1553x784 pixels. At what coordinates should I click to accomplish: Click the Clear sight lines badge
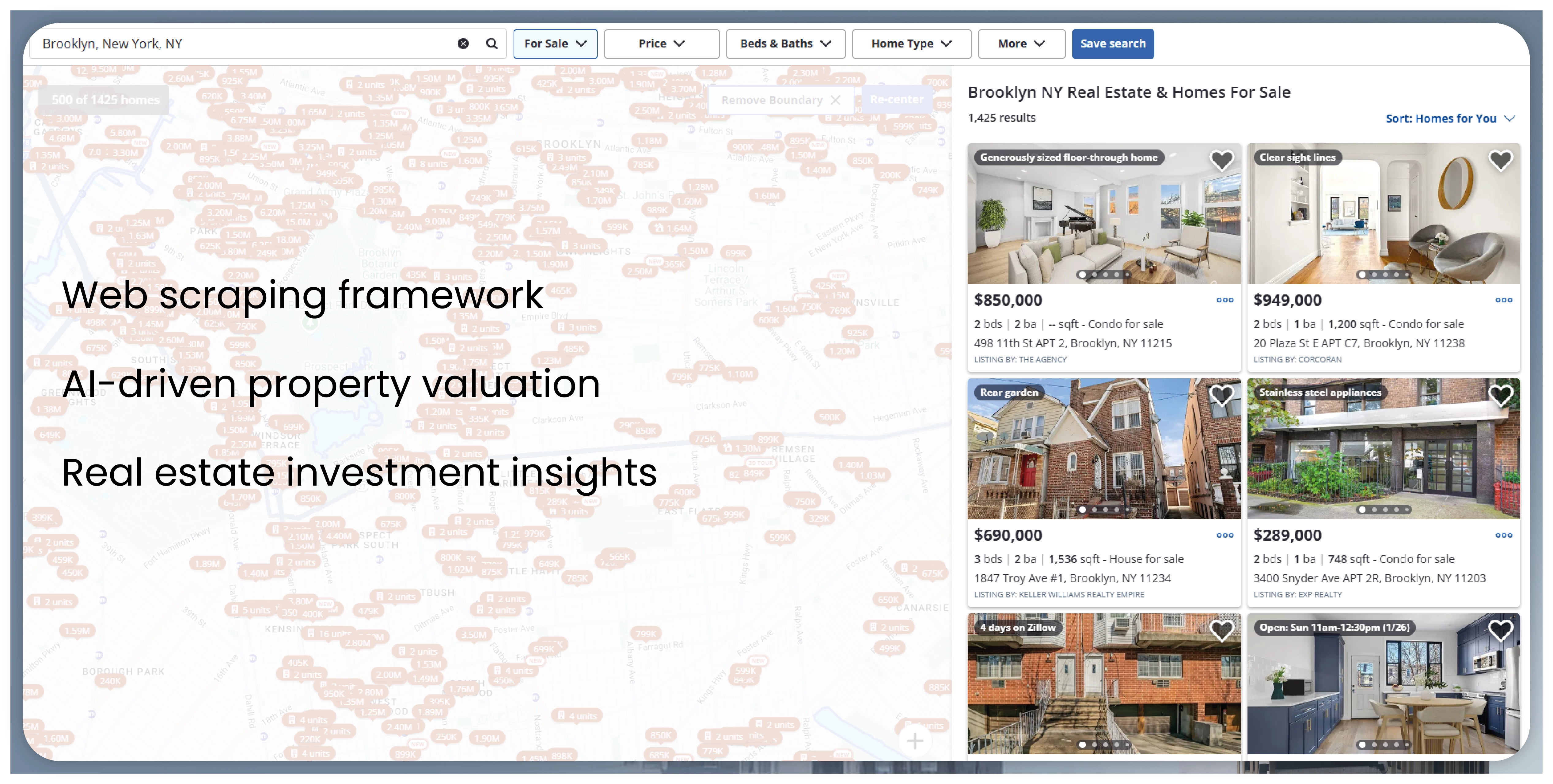click(x=1297, y=157)
